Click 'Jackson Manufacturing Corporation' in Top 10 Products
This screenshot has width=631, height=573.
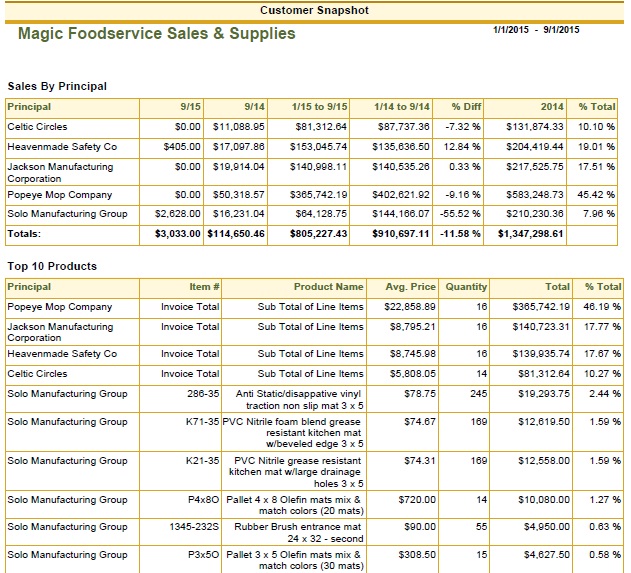coord(60,332)
